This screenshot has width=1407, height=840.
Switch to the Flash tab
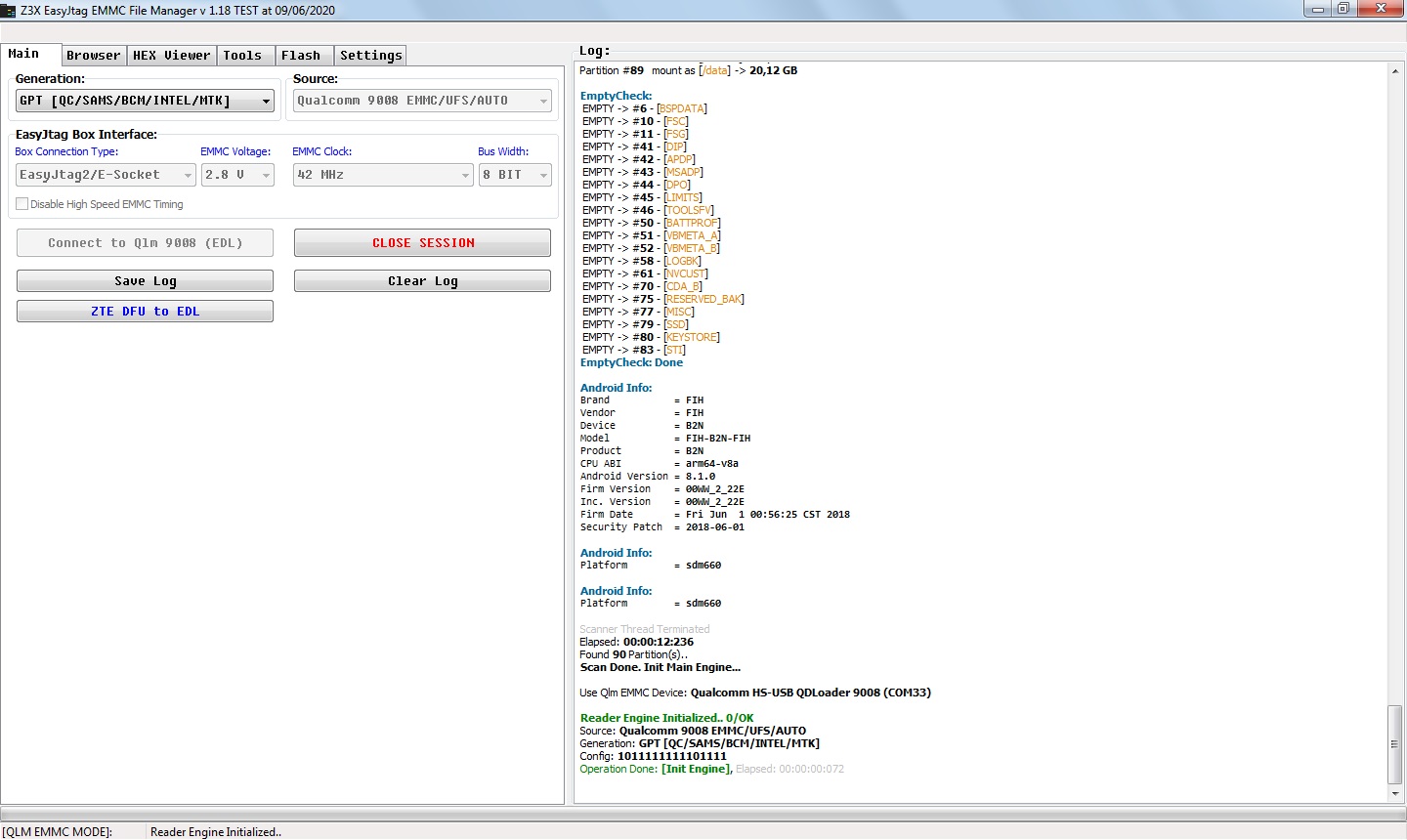click(x=301, y=56)
